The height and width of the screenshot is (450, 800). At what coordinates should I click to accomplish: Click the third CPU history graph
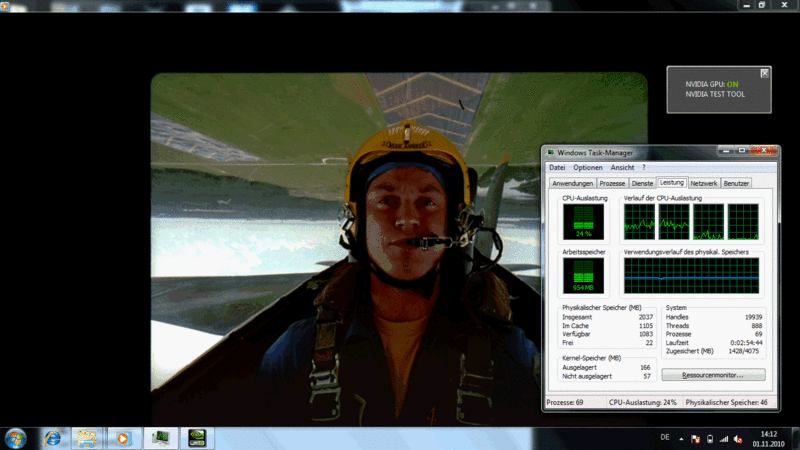[x=709, y=222]
